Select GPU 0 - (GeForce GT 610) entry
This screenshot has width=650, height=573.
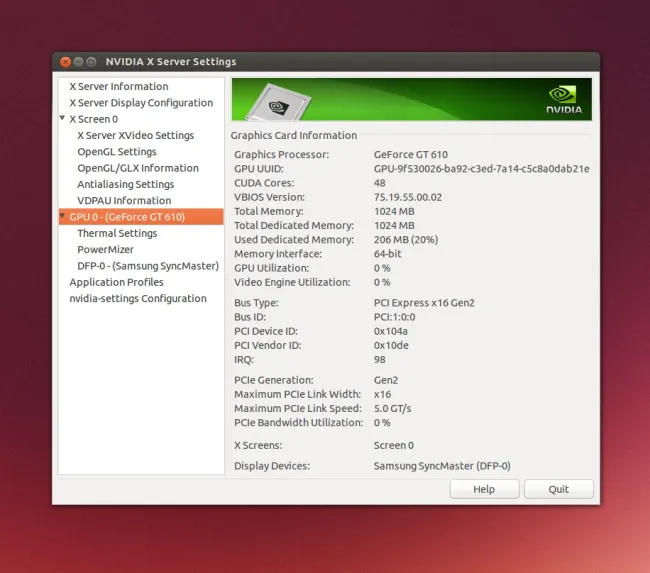(x=126, y=217)
